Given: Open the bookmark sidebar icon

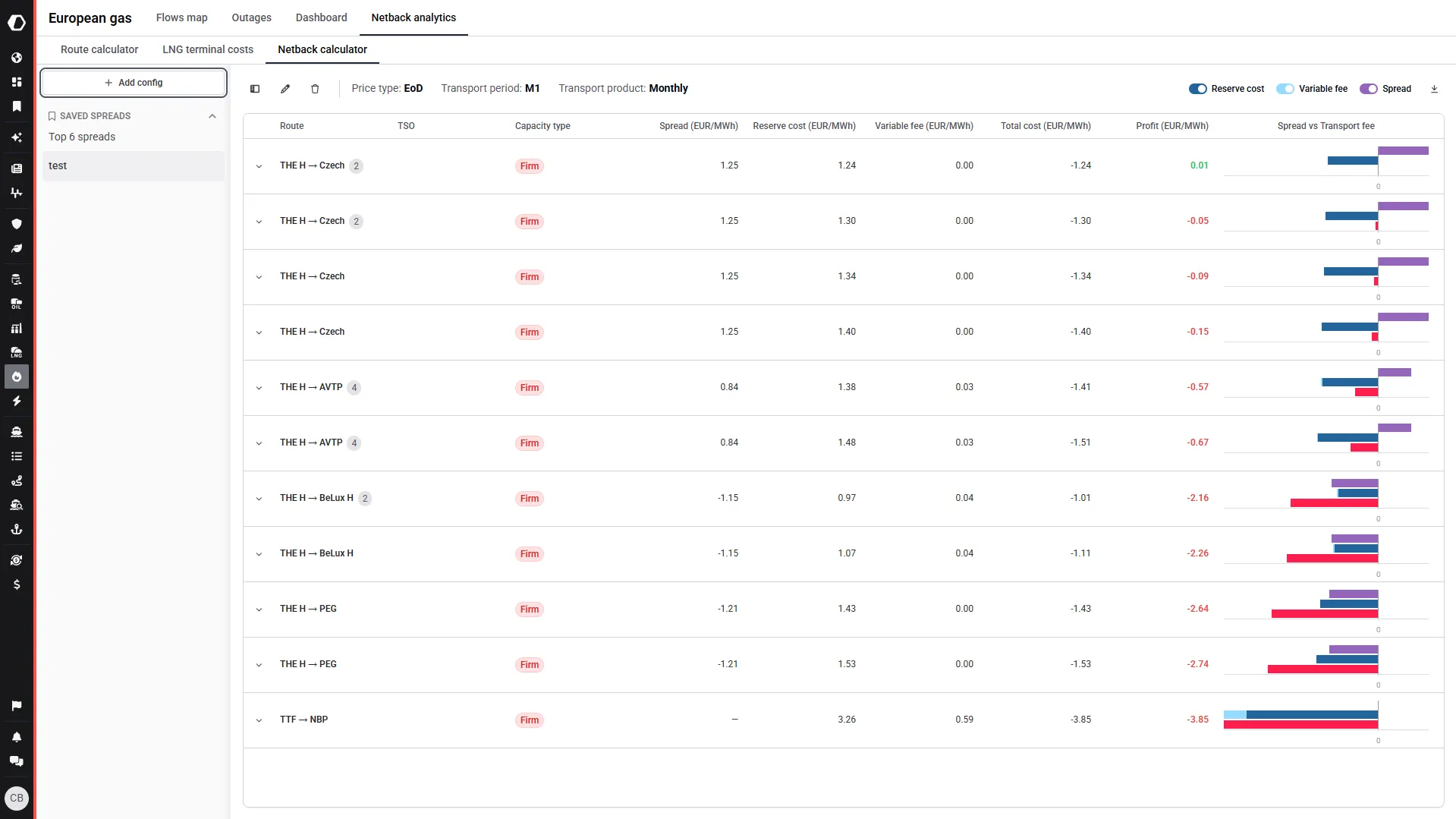Looking at the screenshot, I should pyautogui.click(x=17, y=106).
